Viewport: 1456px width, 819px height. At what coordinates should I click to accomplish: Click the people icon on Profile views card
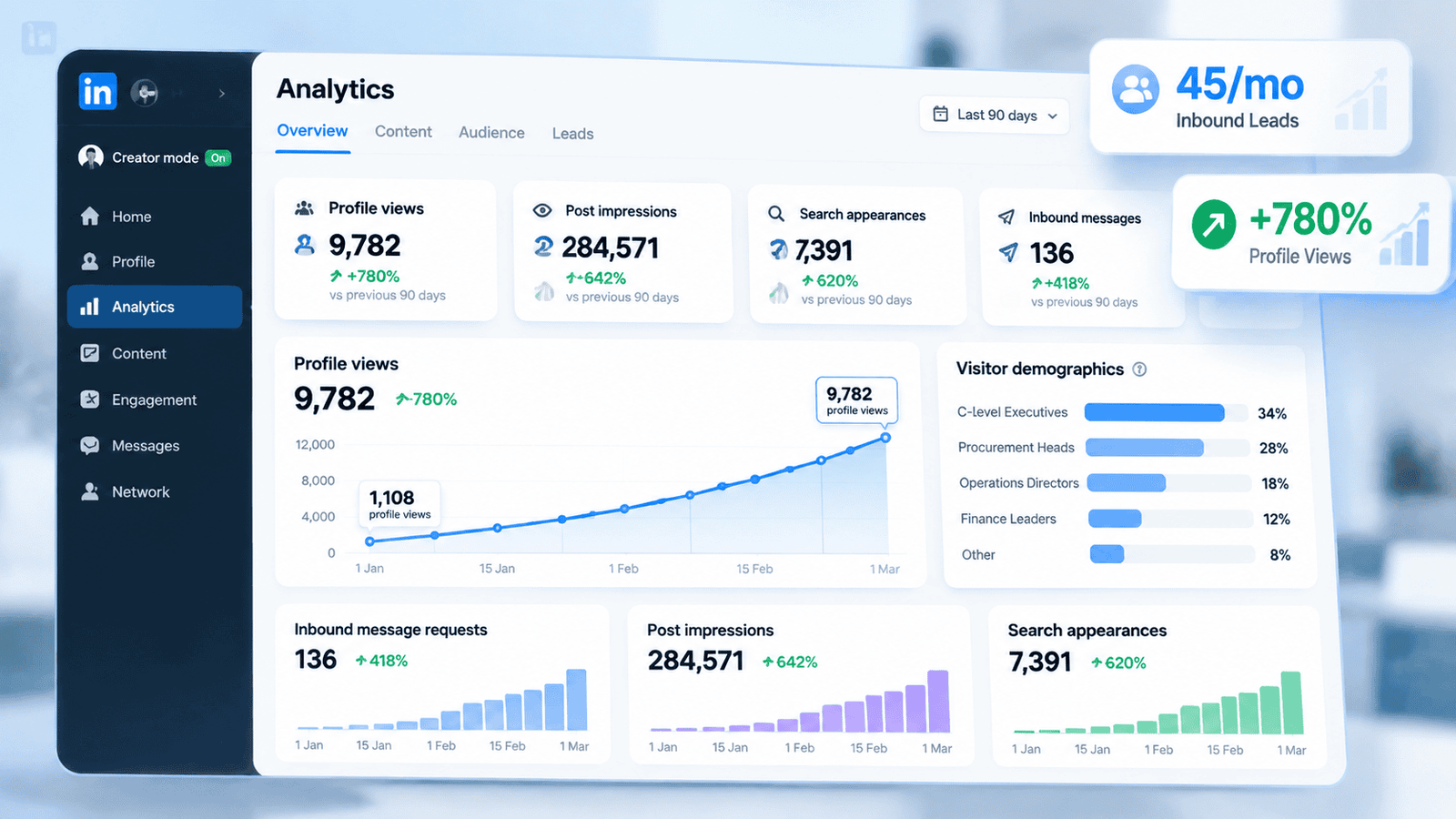pyautogui.click(x=304, y=208)
